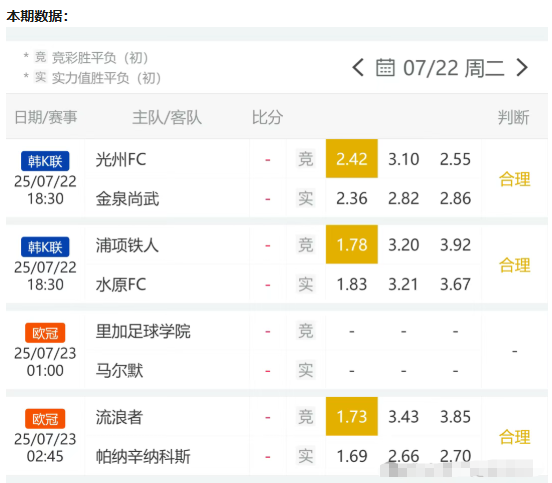Viewport: 552px width, 483px height.
Task: Select the highlighted 2.42 odds cell
Action: click(x=352, y=158)
